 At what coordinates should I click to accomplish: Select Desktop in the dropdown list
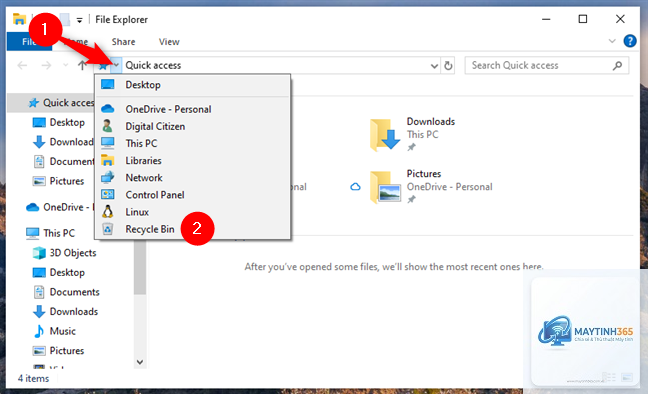tap(193, 85)
